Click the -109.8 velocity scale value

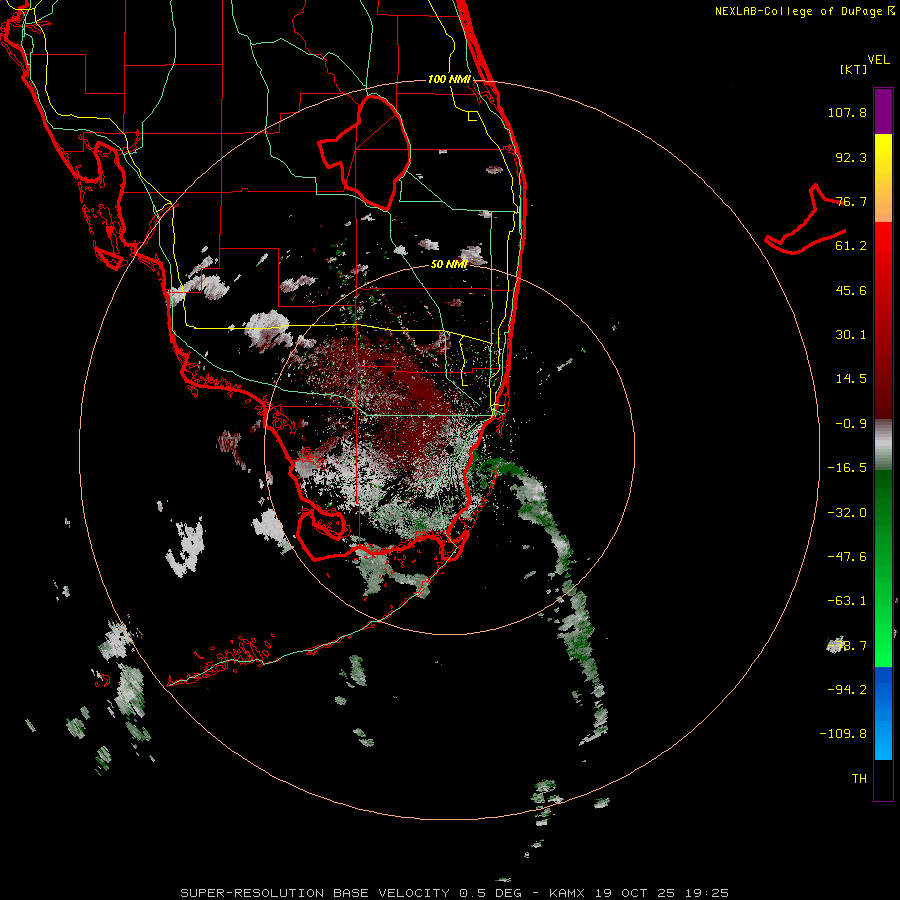(x=843, y=734)
